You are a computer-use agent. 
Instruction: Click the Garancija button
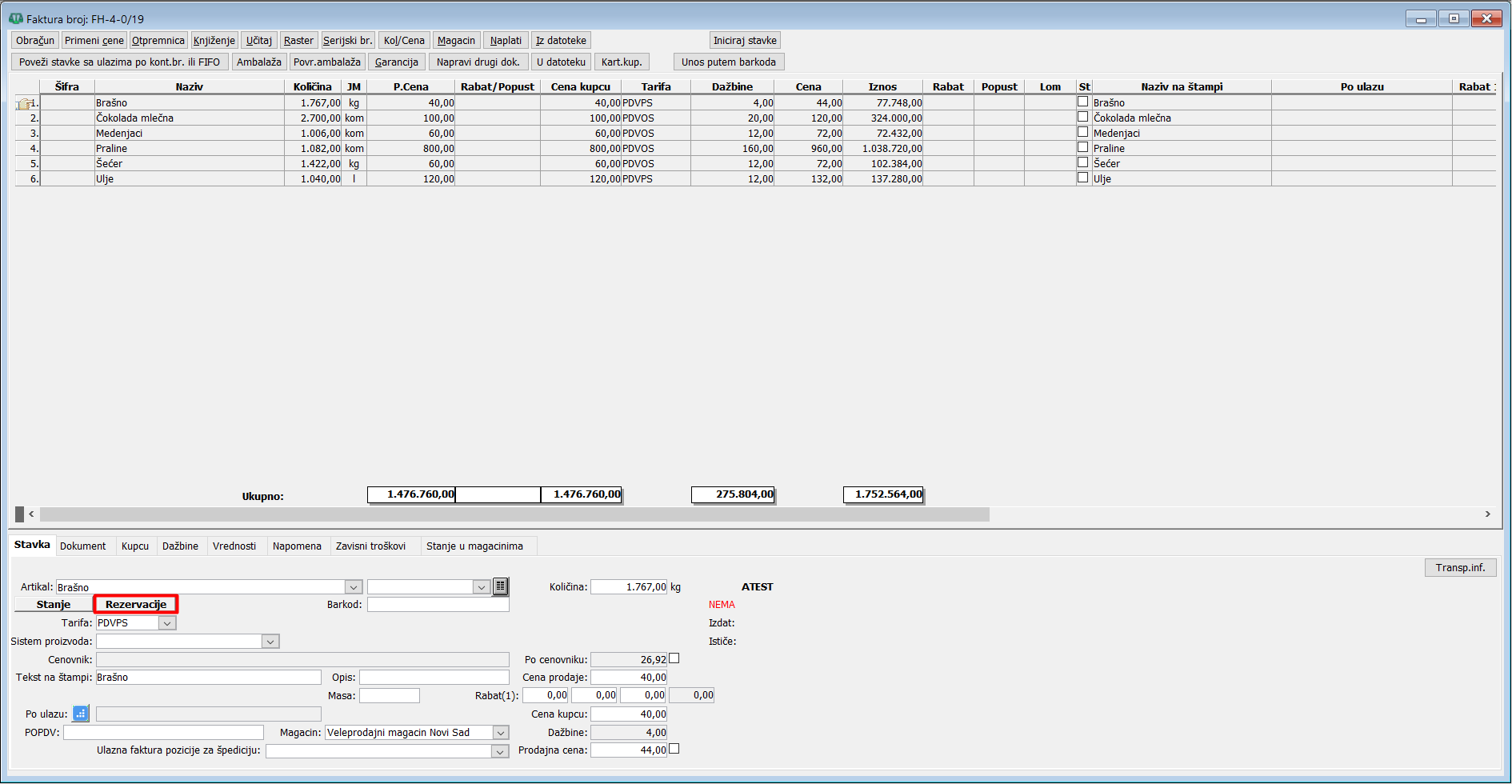(397, 62)
